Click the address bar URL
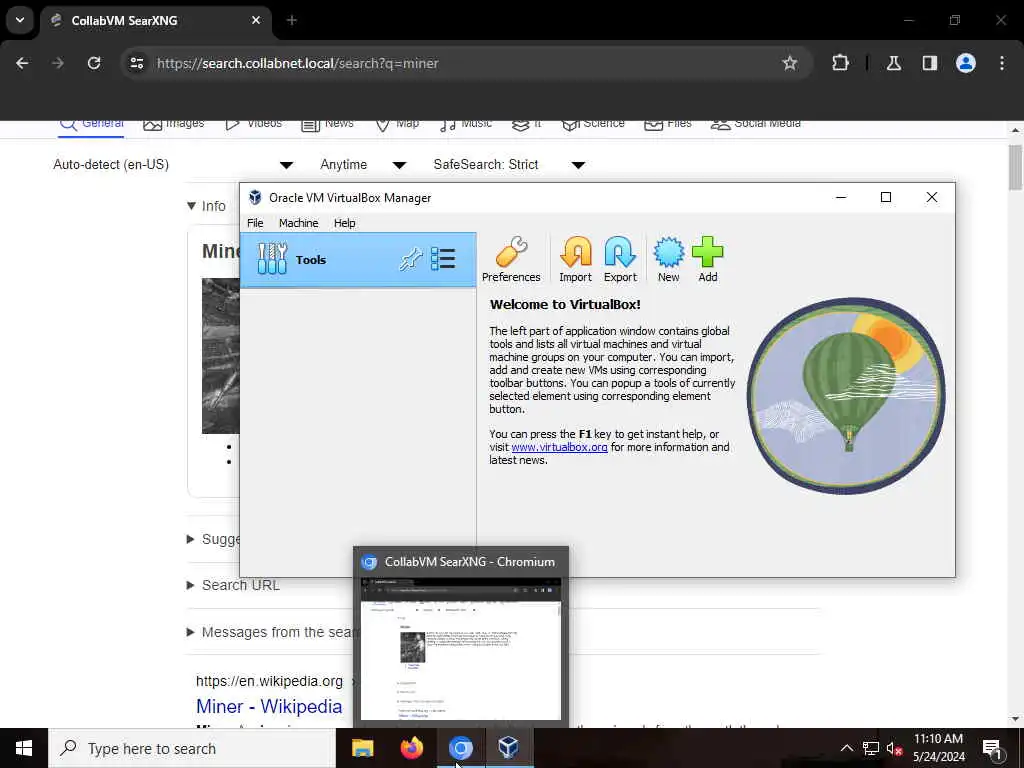The height and width of the screenshot is (768, 1024). (x=297, y=63)
